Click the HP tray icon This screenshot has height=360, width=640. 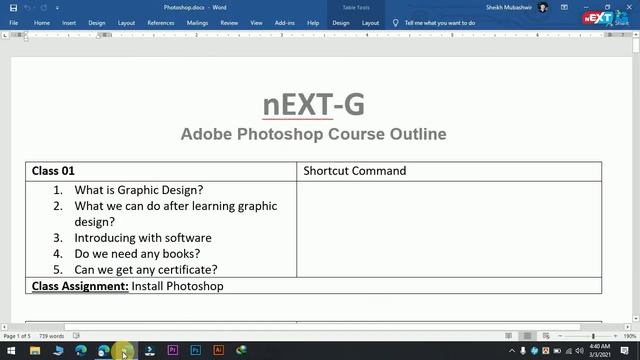point(534,351)
